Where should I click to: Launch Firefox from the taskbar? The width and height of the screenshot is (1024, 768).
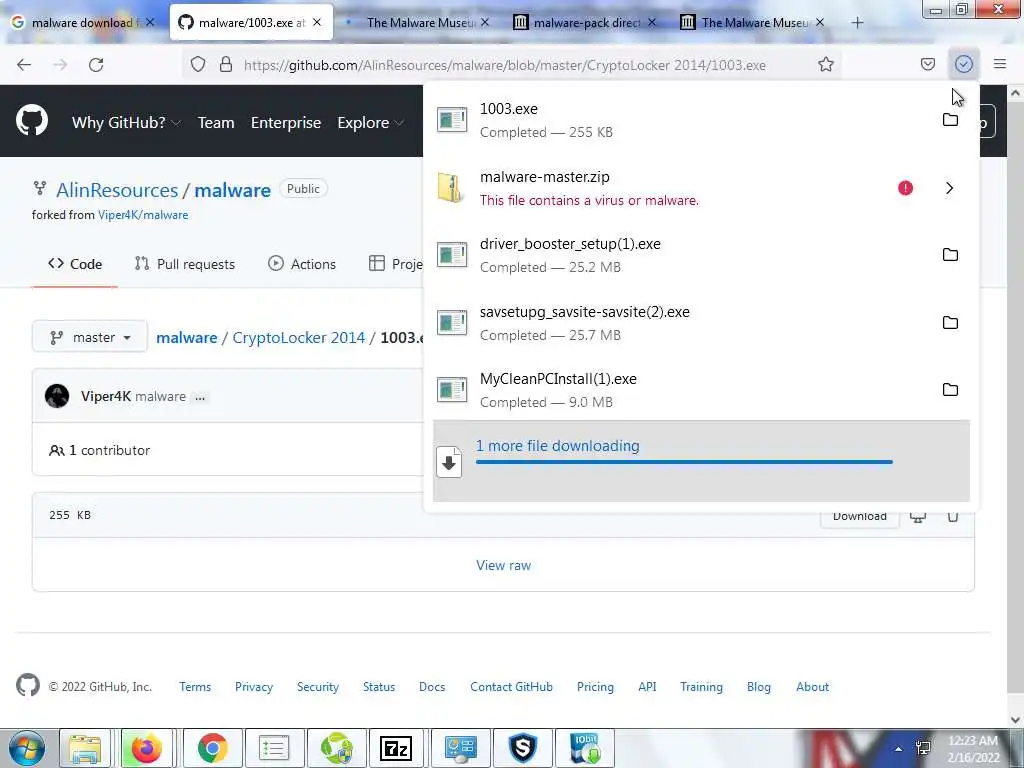pyautogui.click(x=146, y=748)
